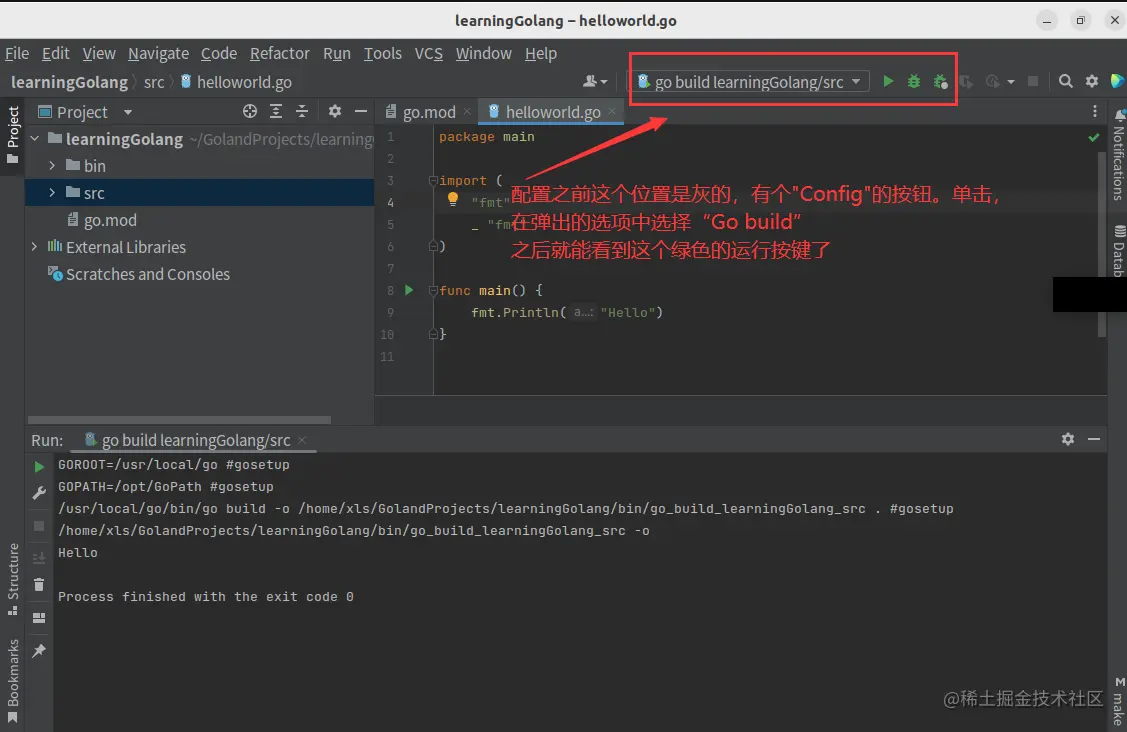
Task: Open IDE settings gear in top toolbar
Action: 1092,81
